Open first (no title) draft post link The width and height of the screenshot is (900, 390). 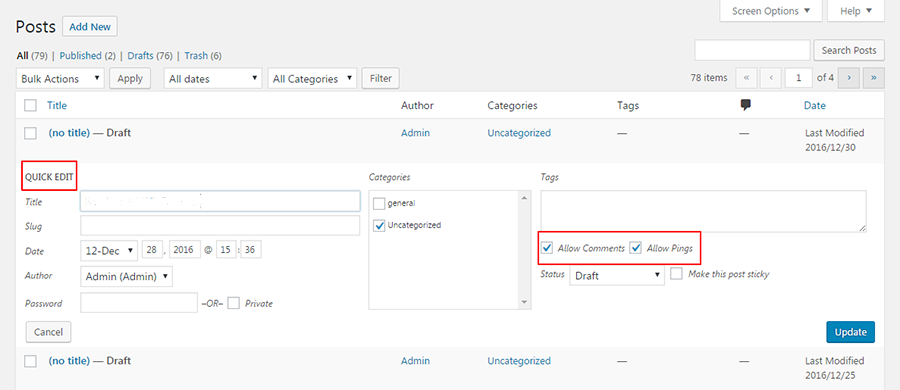(69, 133)
